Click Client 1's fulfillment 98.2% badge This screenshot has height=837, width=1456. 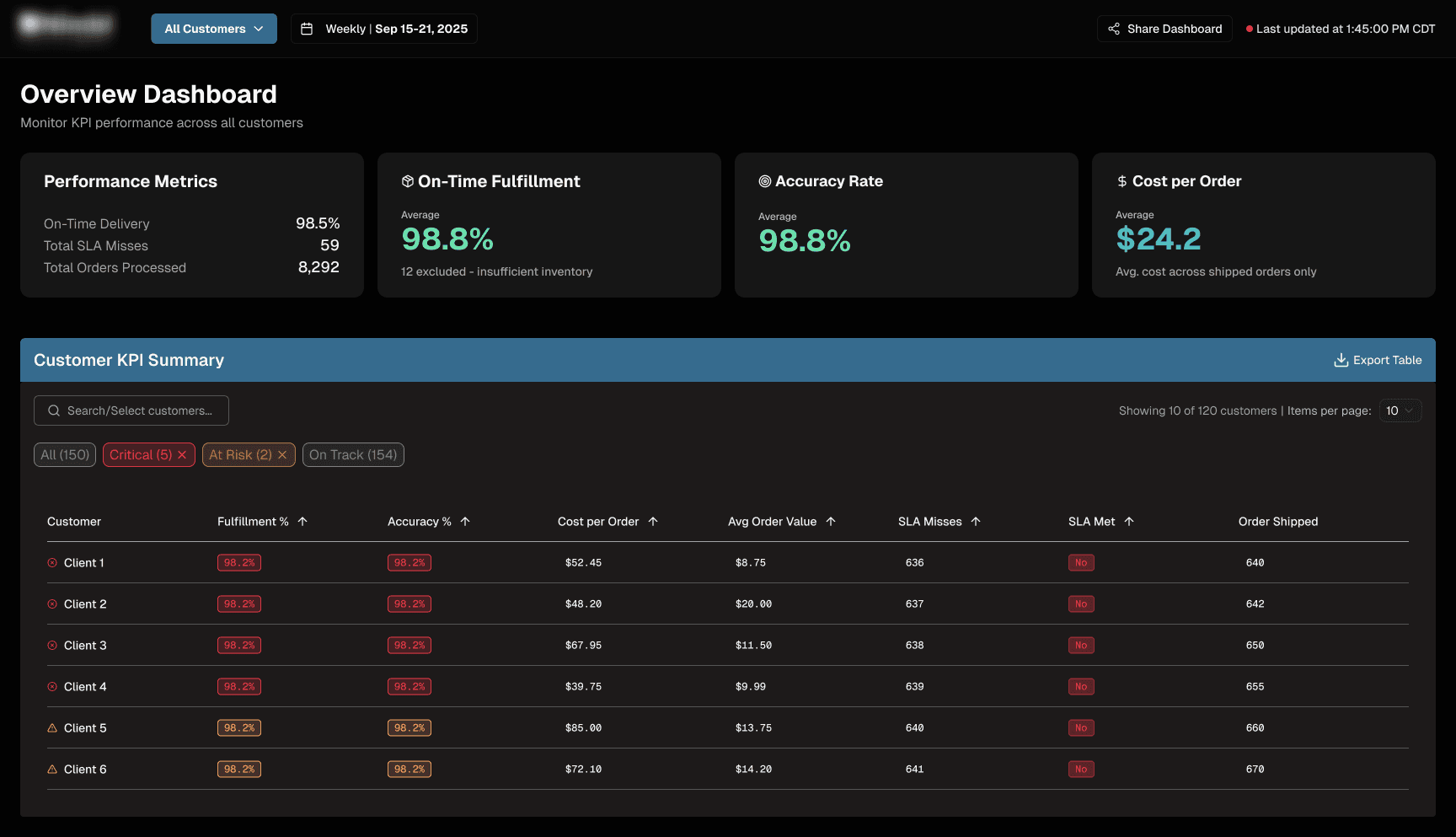(x=239, y=563)
